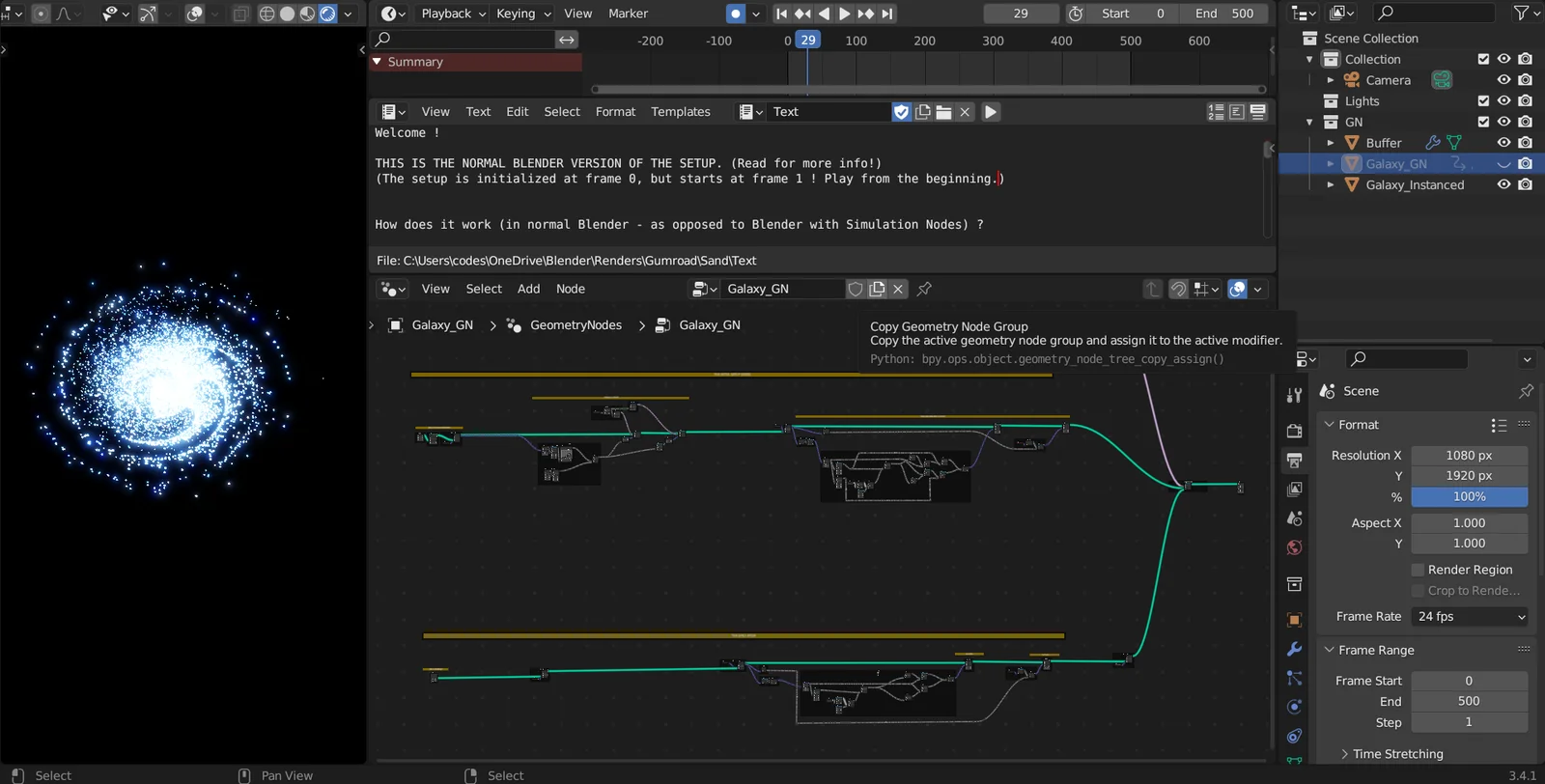The width and height of the screenshot is (1545, 784).
Task: Click the pin icon in node editor header
Action: coord(924,289)
